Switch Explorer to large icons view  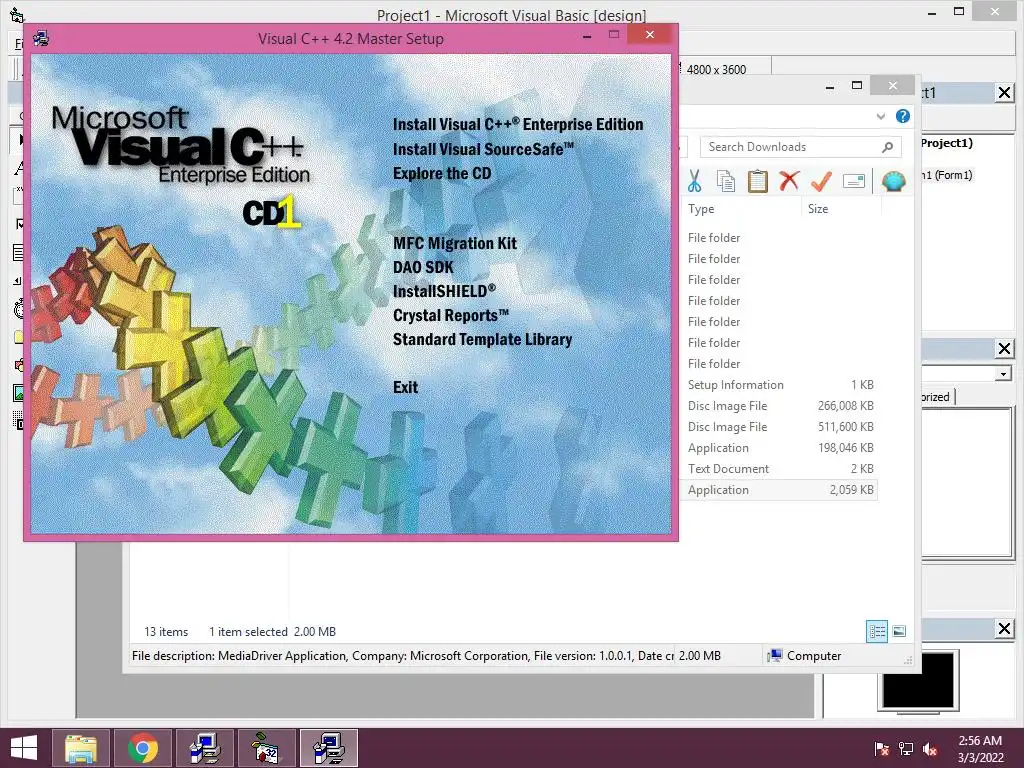tap(899, 631)
